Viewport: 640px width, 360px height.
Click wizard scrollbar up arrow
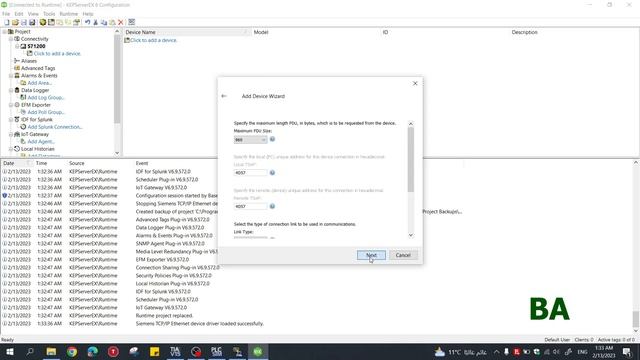(x=411, y=124)
